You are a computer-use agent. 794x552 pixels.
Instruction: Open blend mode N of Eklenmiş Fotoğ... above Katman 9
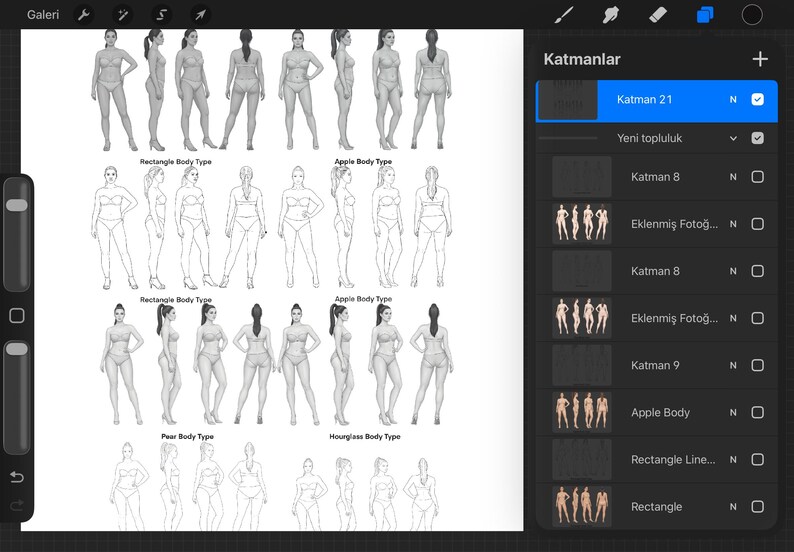(733, 318)
